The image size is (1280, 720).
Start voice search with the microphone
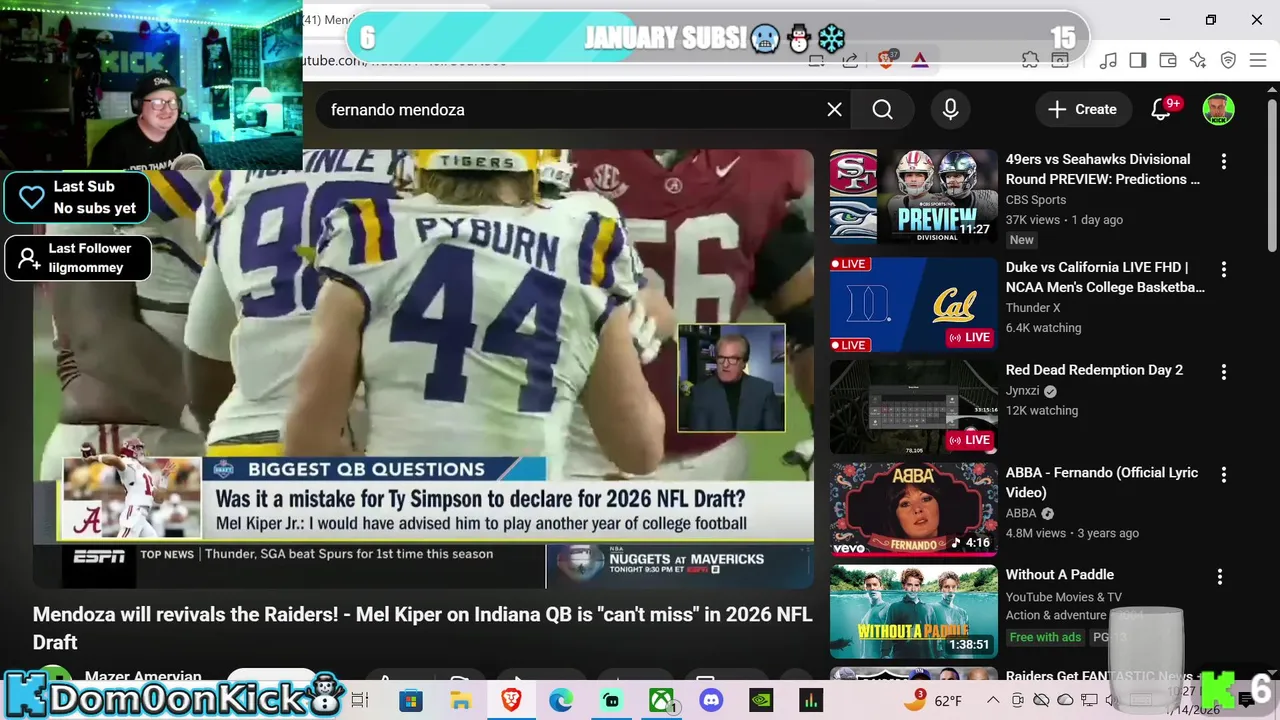point(950,110)
